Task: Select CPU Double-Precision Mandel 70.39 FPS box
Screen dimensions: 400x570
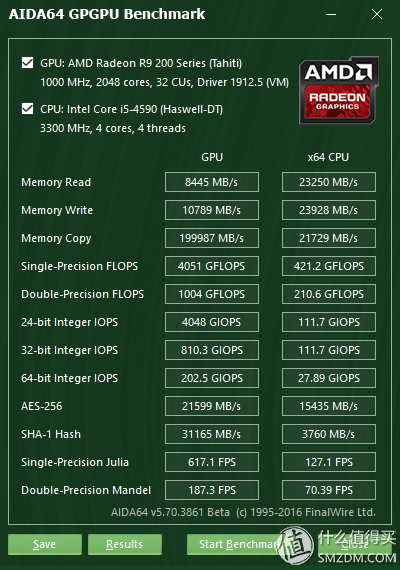Action: click(x=329, y=490)
